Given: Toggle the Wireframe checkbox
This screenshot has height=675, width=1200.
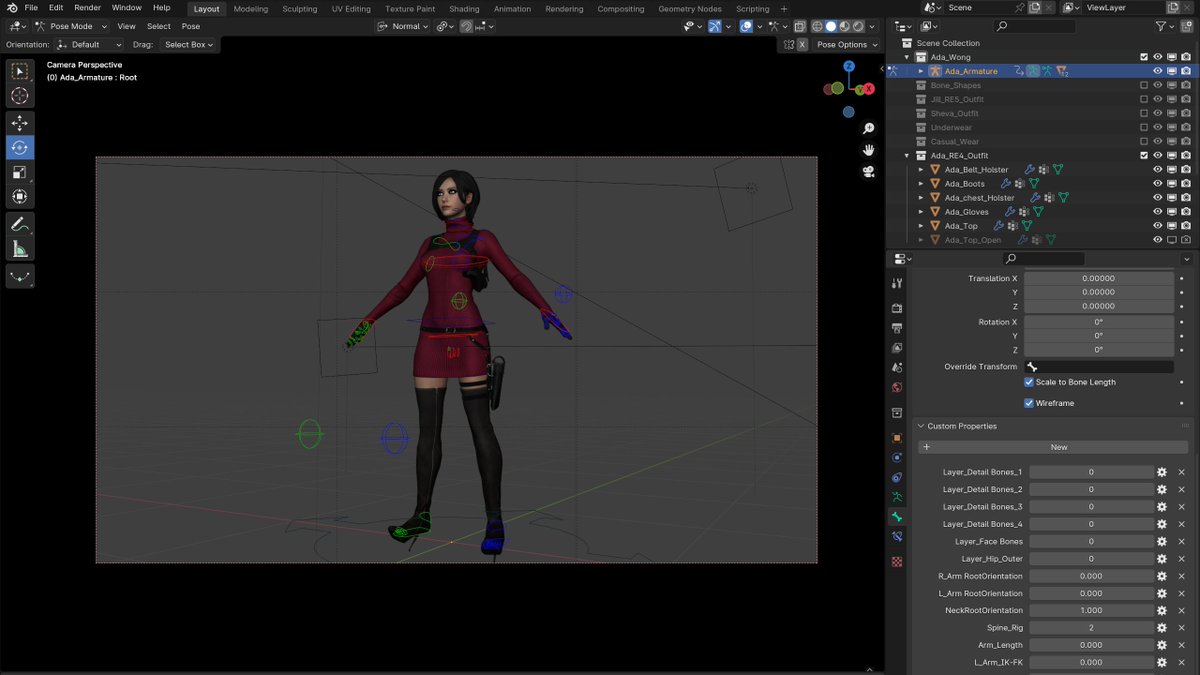Looking at the screenshot, I should point(1029,403).
